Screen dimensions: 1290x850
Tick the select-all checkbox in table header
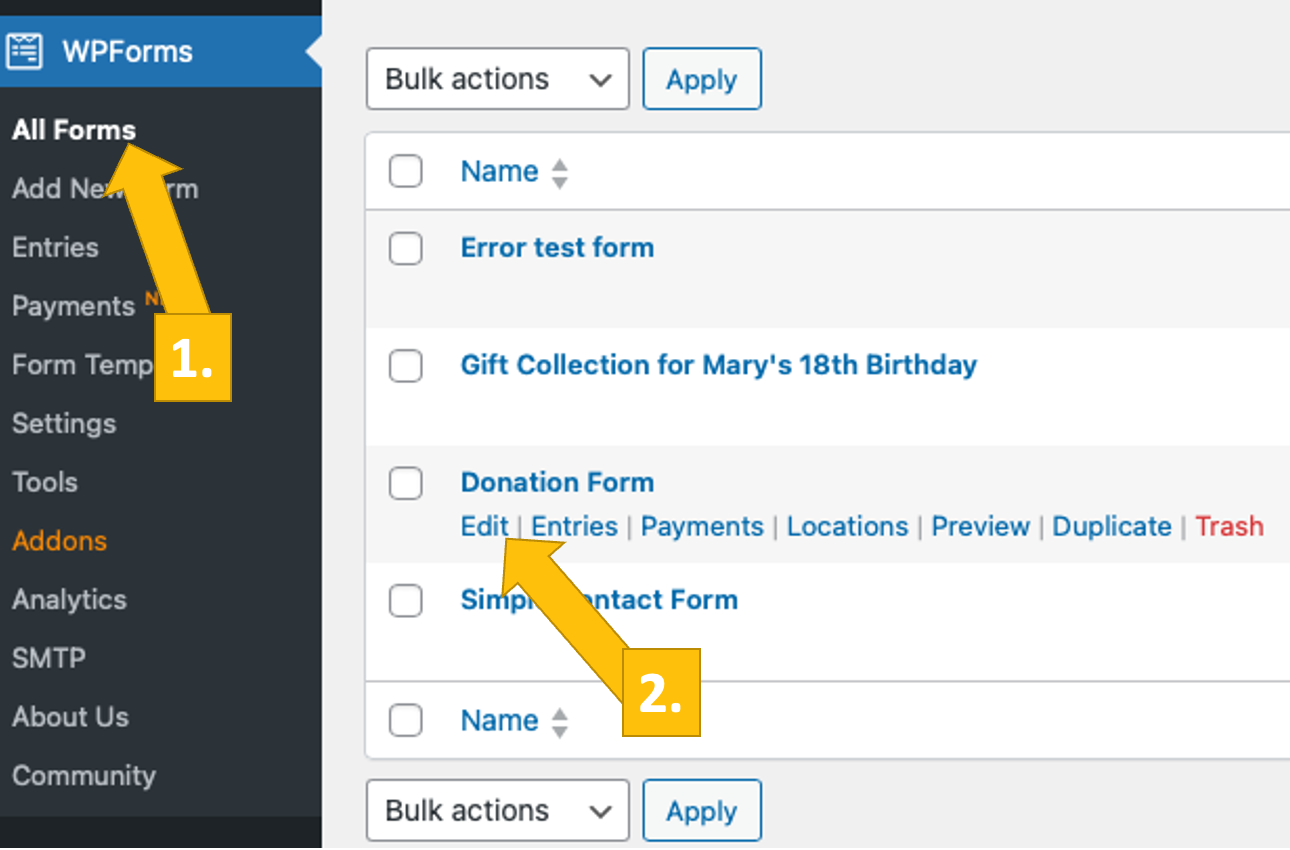pyautogui.click(x=405, y=172)
